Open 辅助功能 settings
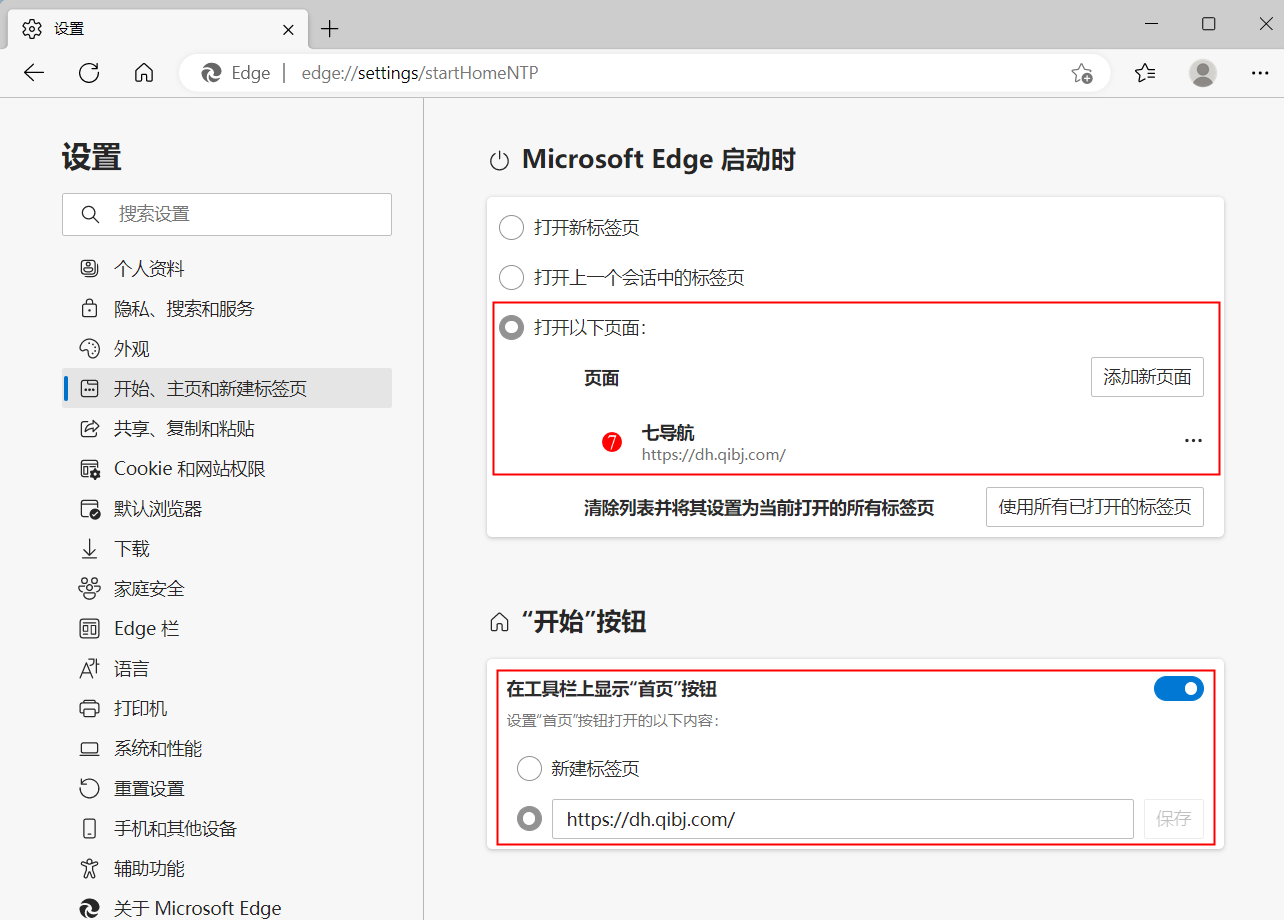 tap(227, 869)
